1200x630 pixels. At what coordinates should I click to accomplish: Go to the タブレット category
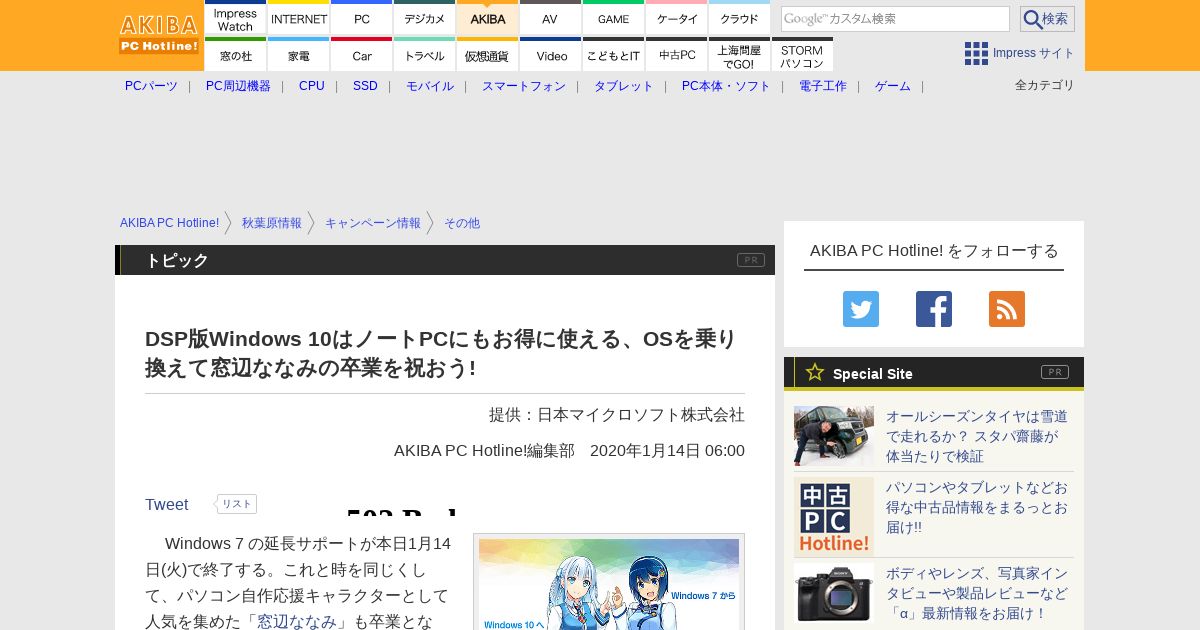click(624, 86)
